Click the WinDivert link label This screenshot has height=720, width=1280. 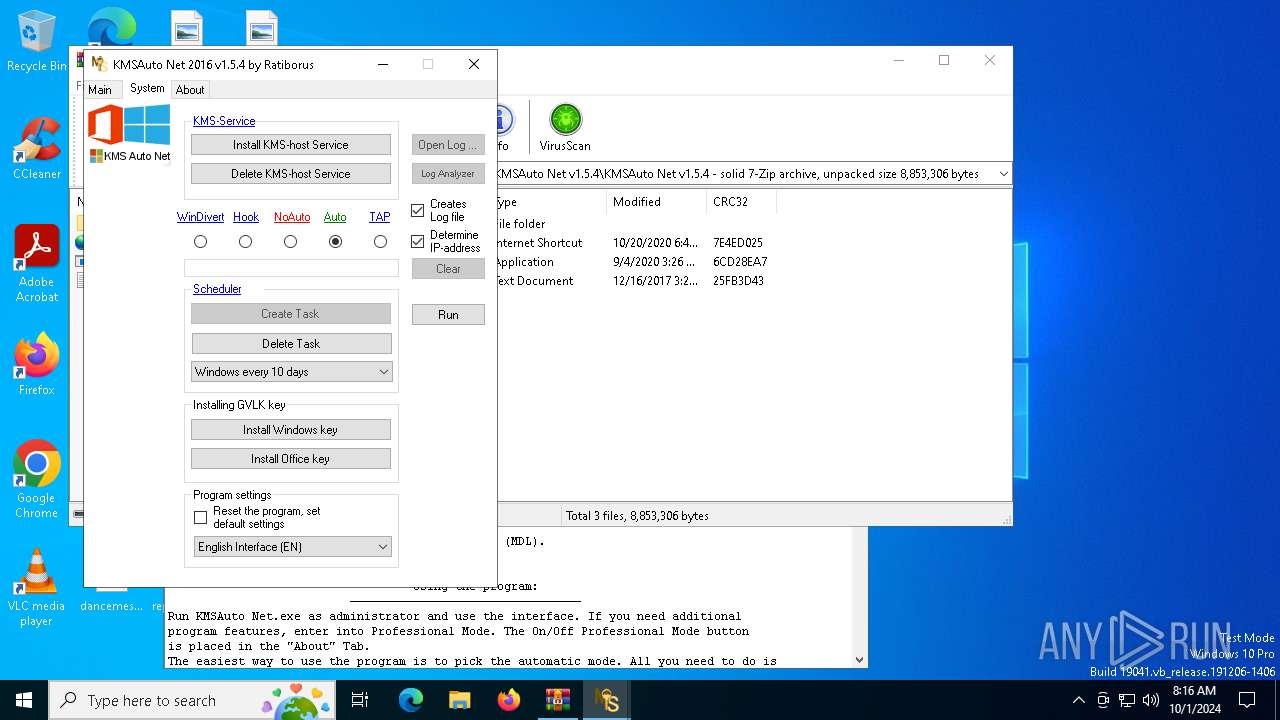(201, 217)
